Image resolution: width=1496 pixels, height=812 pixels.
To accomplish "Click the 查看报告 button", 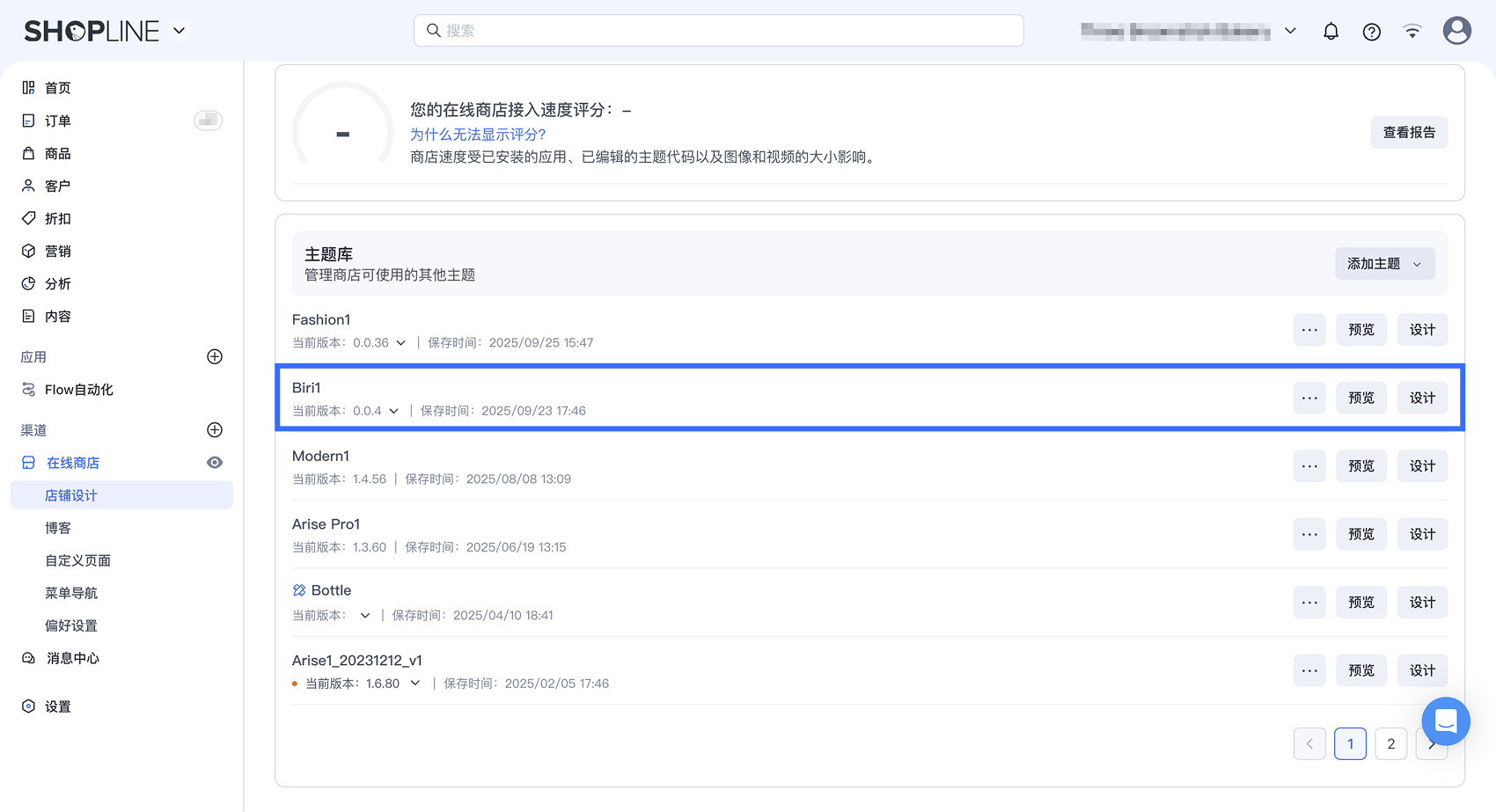I will (1409, 132).
